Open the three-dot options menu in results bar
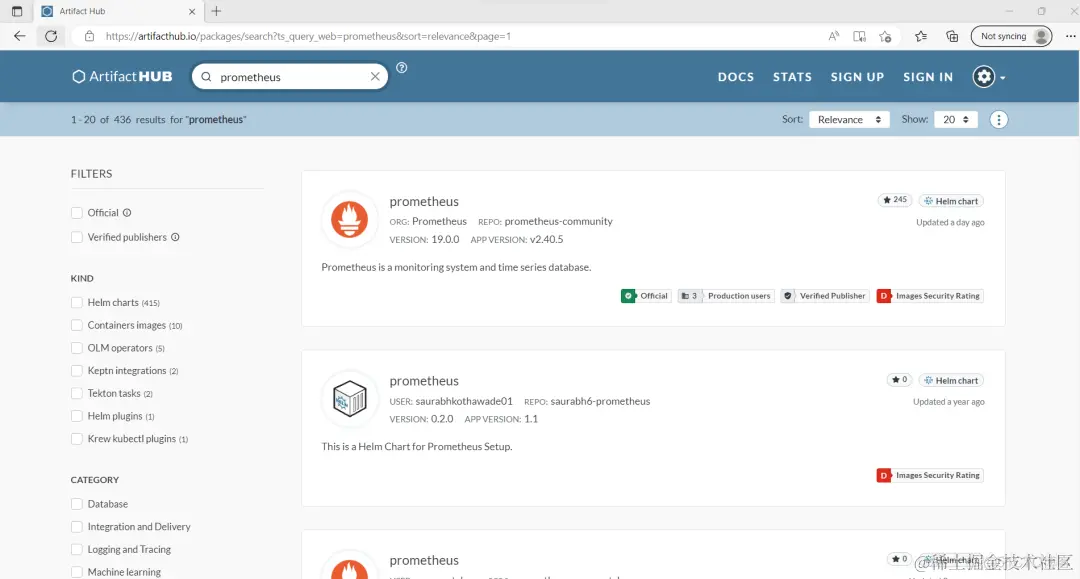Image resolution: width=1080 pixels, height=579 pixels. (998, 120)
